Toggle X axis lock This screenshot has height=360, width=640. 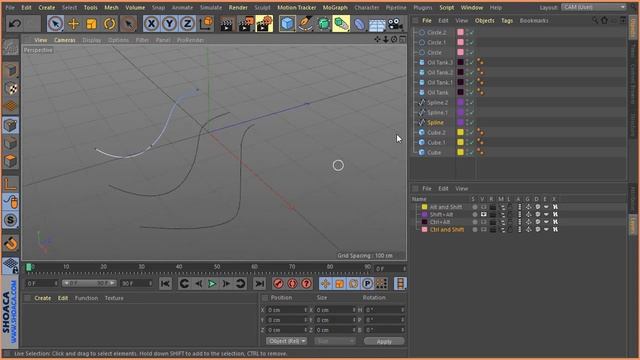pos(151,24)
